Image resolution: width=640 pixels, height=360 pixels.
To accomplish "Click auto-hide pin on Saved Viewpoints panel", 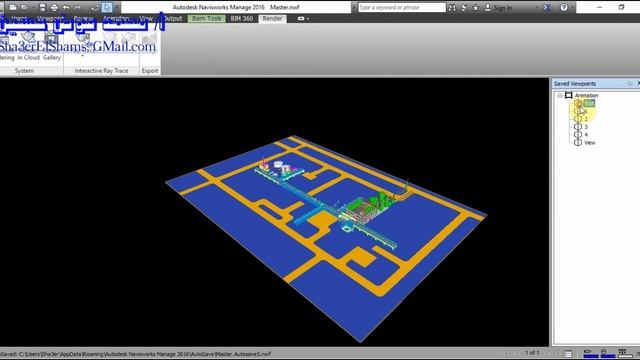I will click(x=630, y=83).
